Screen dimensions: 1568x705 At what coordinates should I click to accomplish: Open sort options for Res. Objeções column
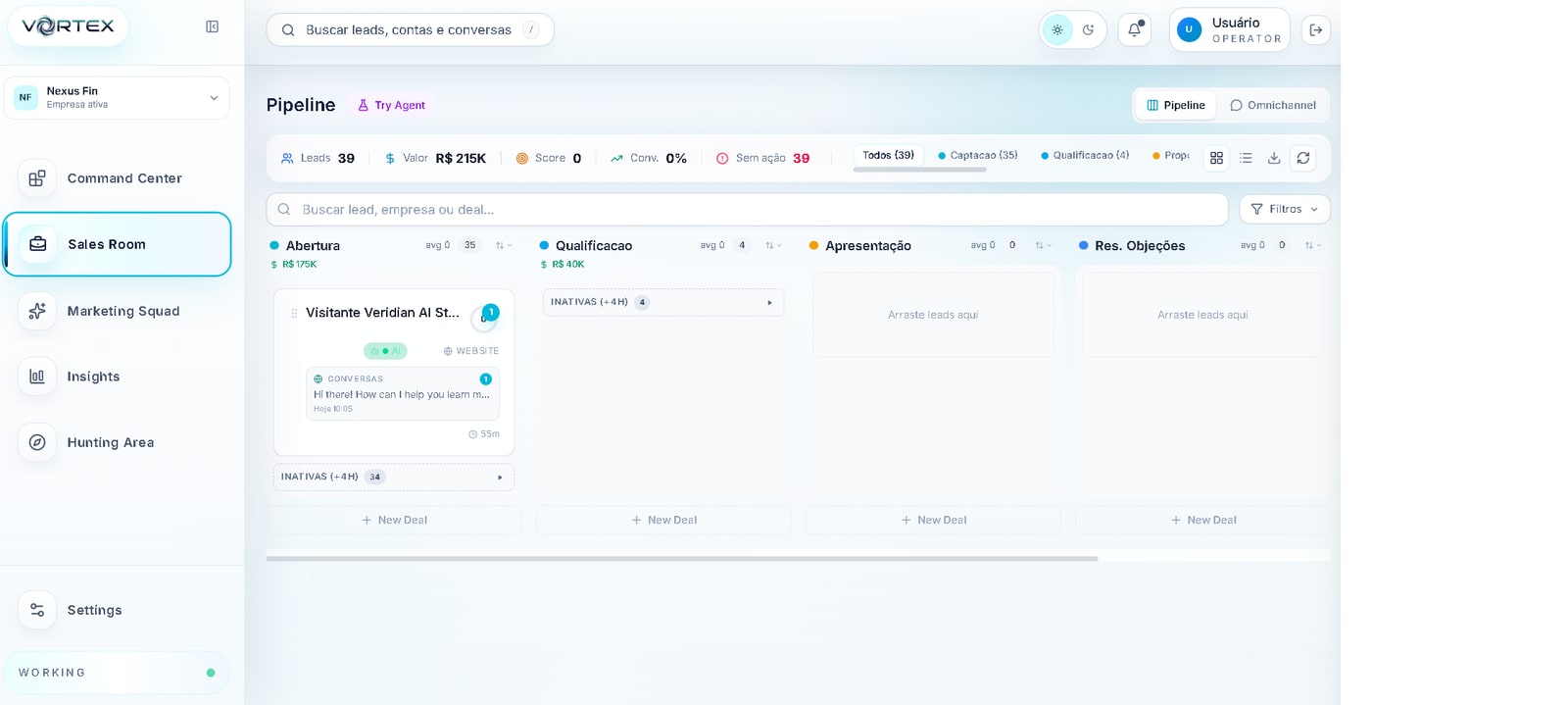click(1312, 245)
